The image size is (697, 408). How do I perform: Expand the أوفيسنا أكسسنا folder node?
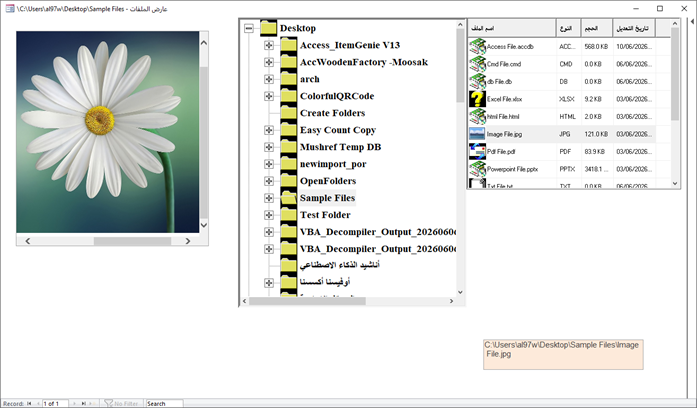[268, 283]
